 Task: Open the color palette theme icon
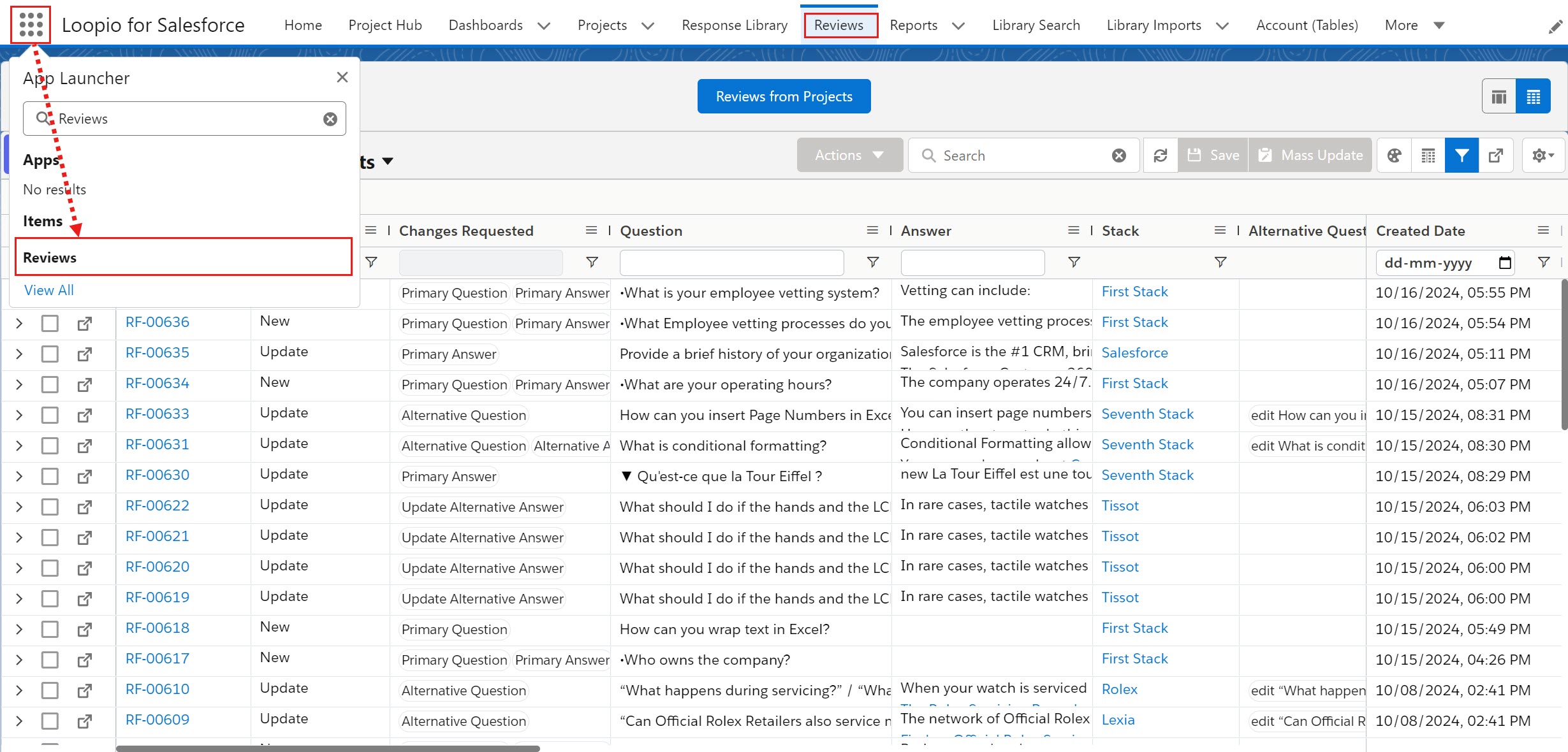tap(1395, 155)
